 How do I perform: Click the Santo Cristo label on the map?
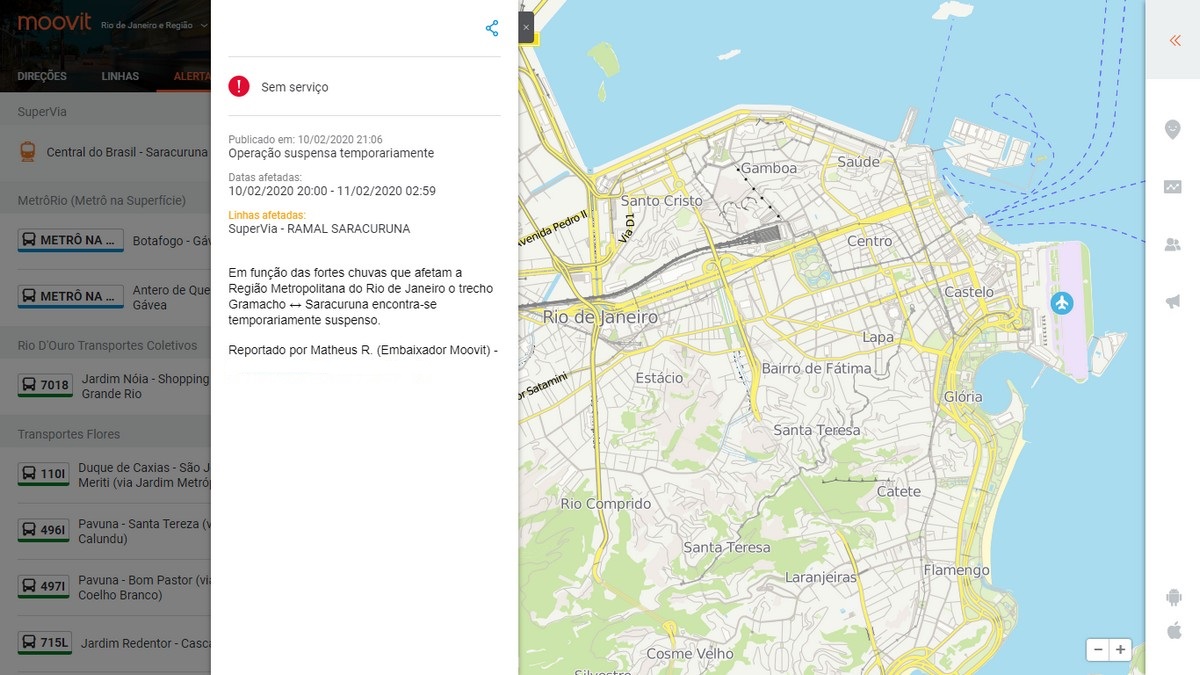coord(662,200)
